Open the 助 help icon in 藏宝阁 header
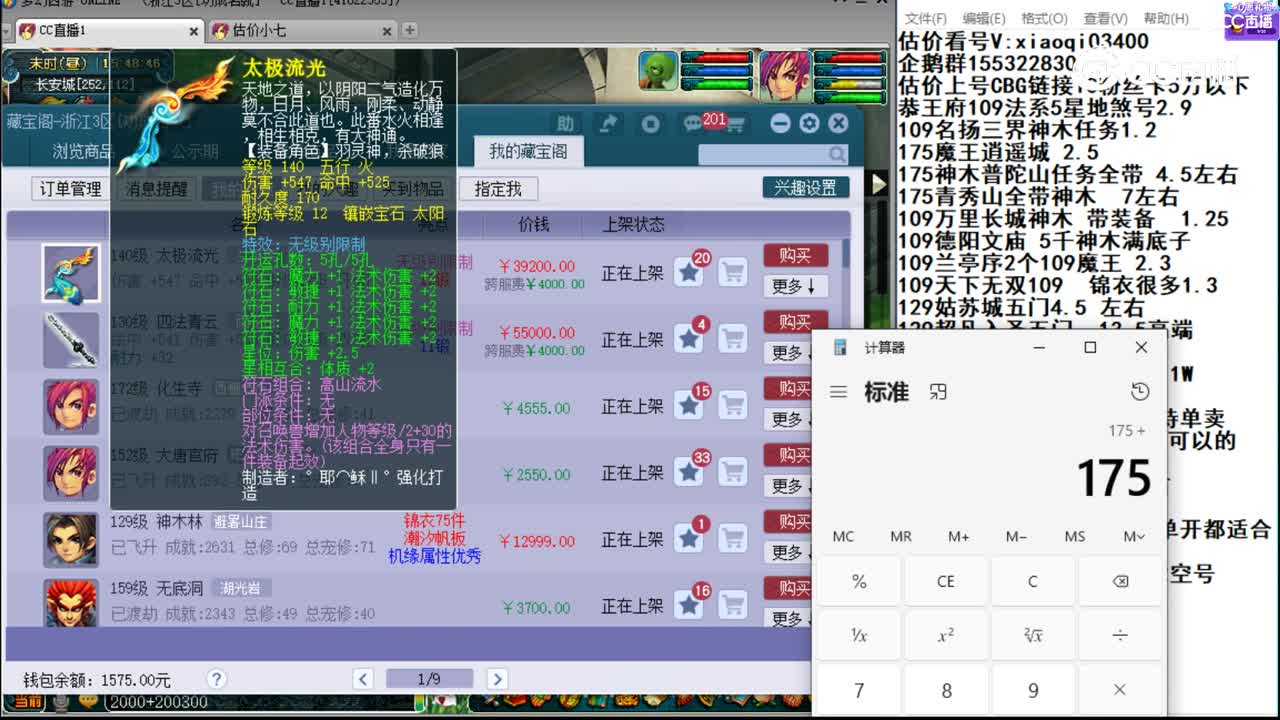 566,124
